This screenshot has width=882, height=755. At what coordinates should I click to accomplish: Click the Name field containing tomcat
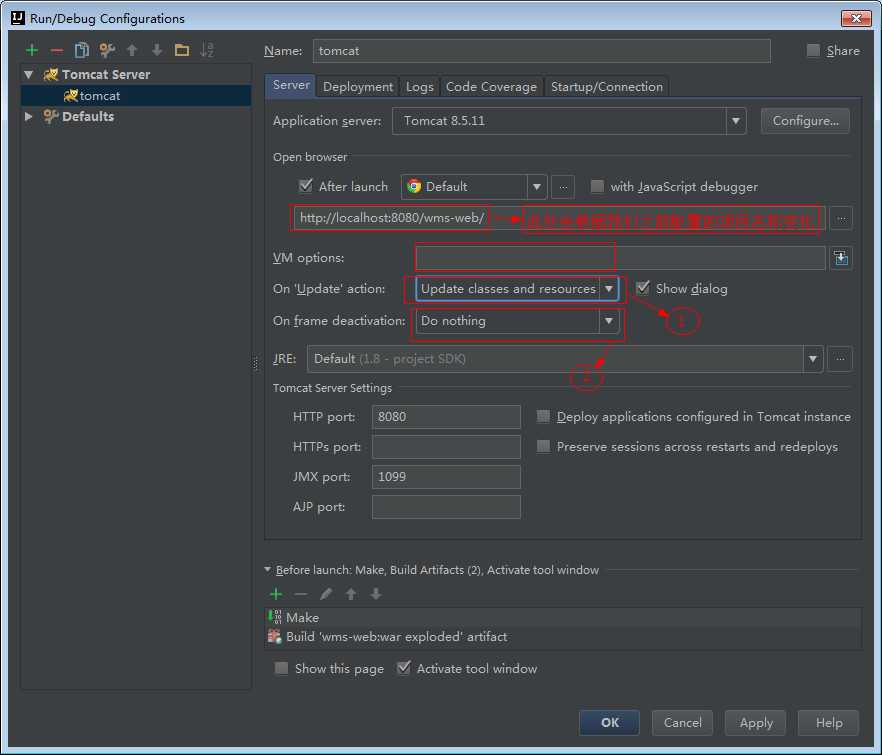pyautogui.click(x=542, y=51)
